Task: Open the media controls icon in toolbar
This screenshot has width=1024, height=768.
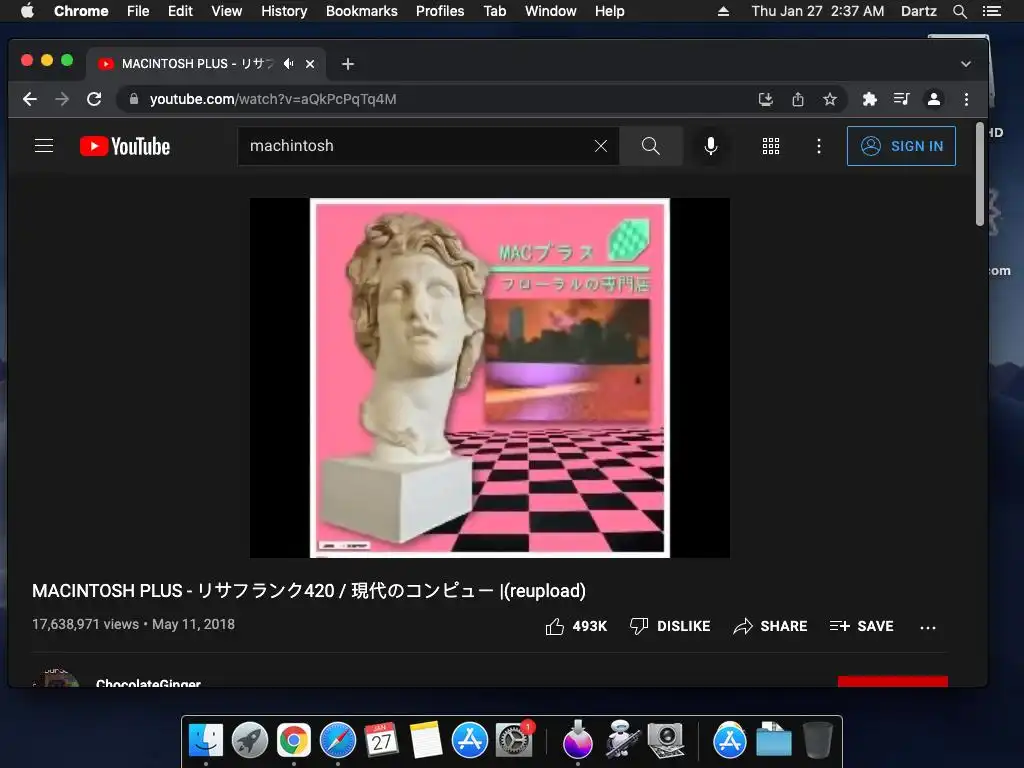Action: (x=902, y=99)
